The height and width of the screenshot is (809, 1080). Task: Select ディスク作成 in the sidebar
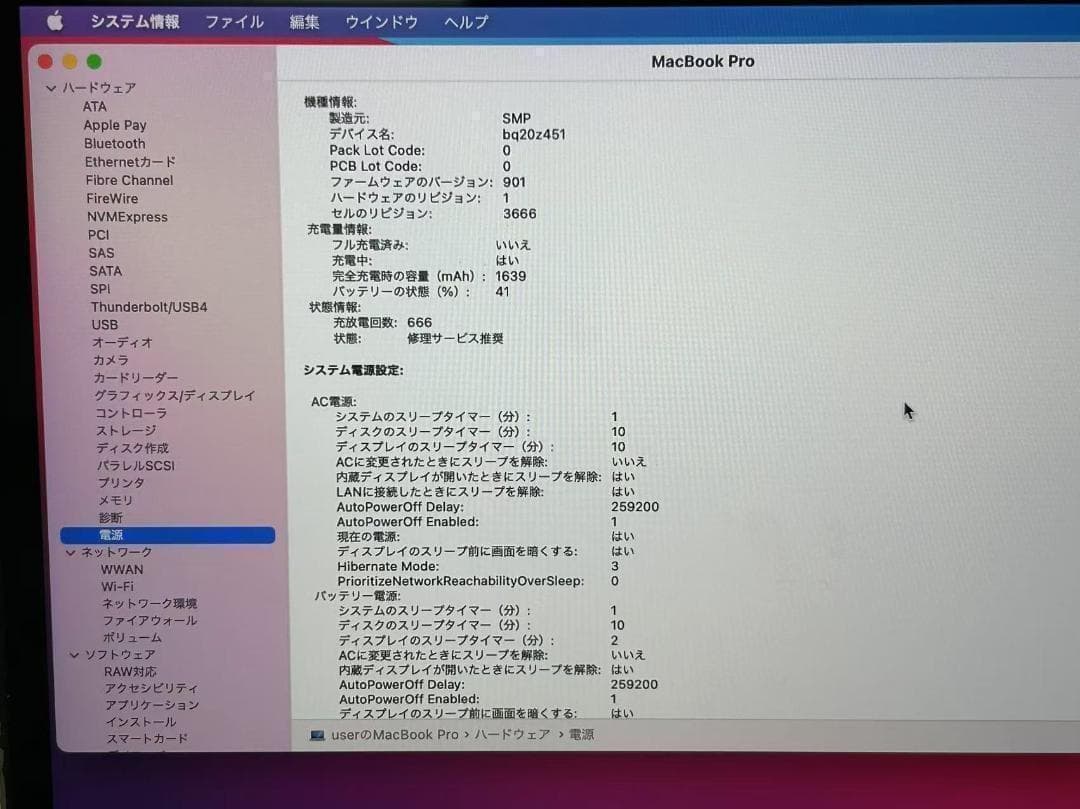(132, 448)
